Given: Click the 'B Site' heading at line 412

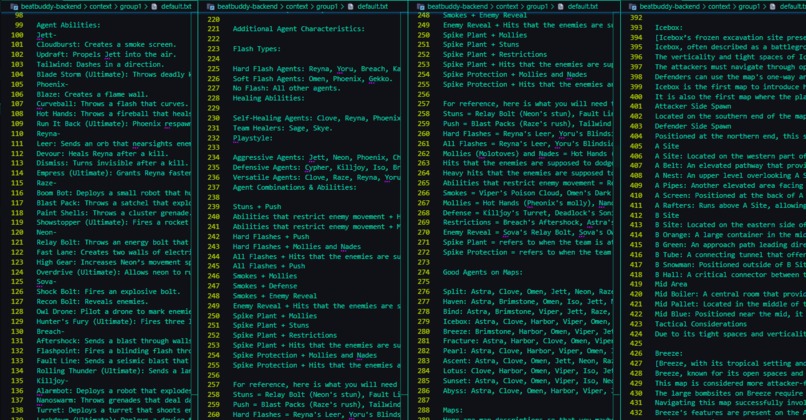Looking at the screenshot, I should [x=667, y=215].
